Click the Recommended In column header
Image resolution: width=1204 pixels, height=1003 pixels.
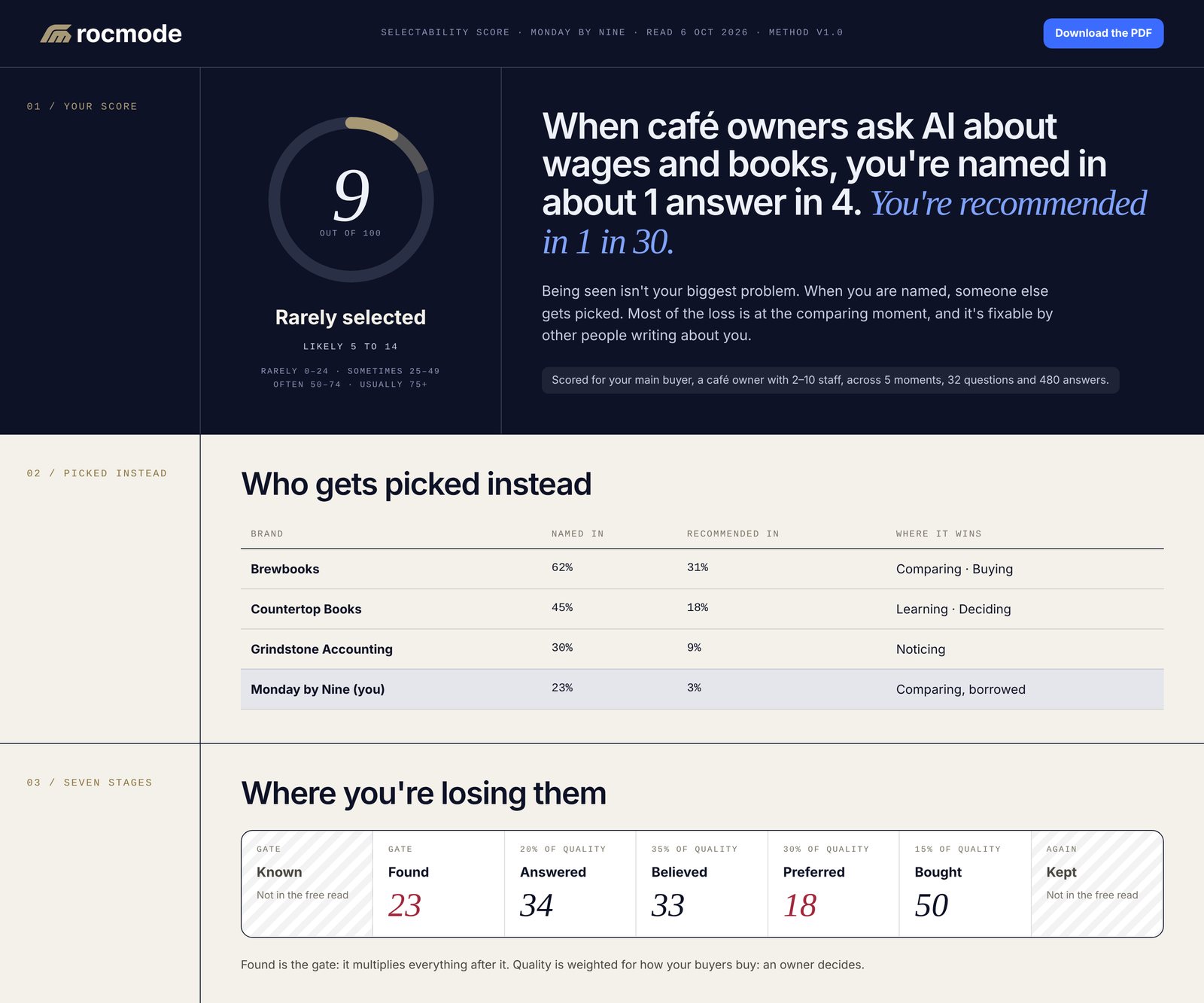point(732,533)
